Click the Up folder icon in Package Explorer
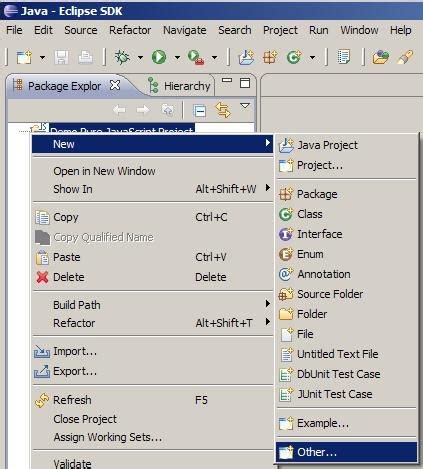423x469 pixels. (x=168, y=110)
